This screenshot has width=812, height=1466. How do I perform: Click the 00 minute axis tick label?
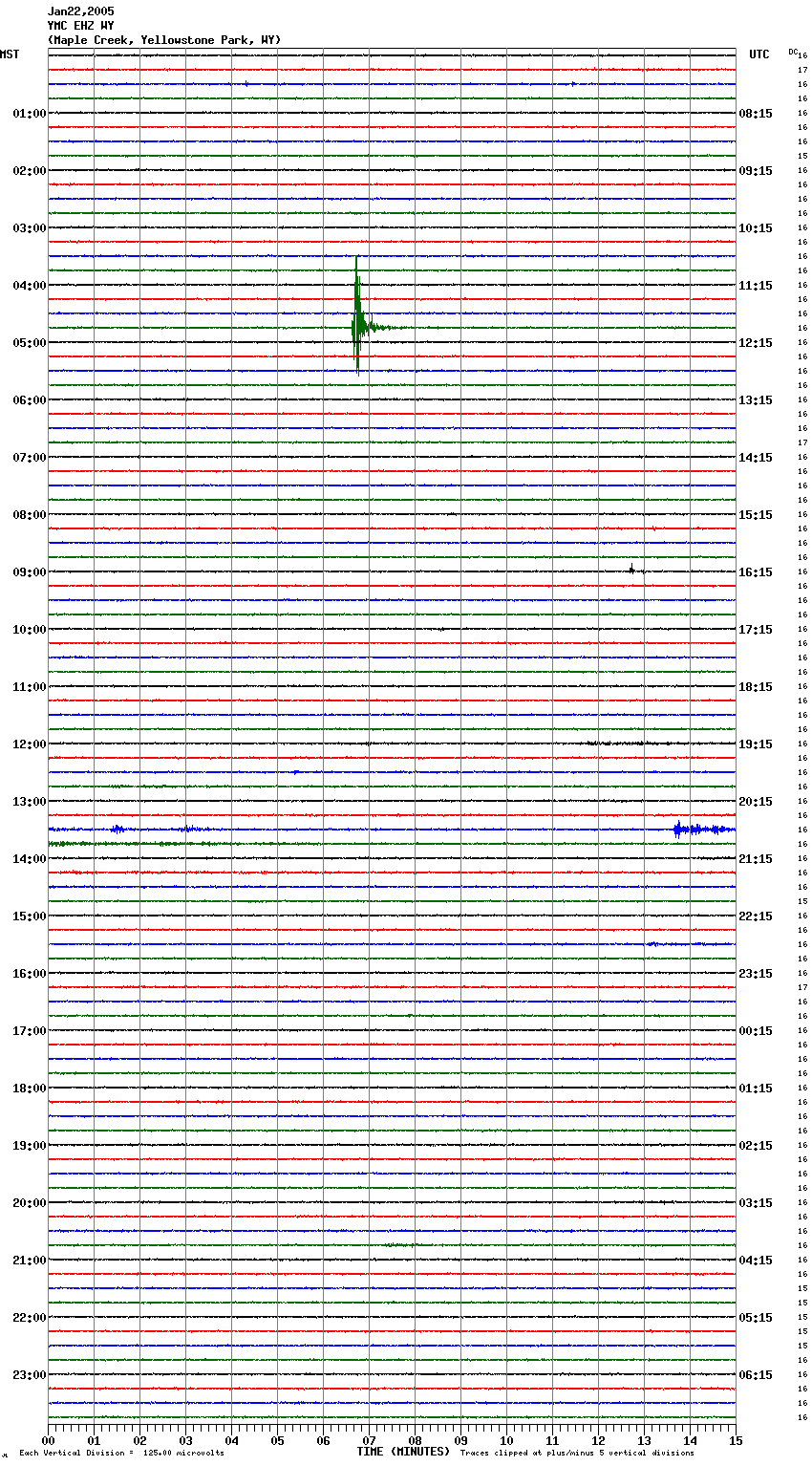click(49, 1440)
